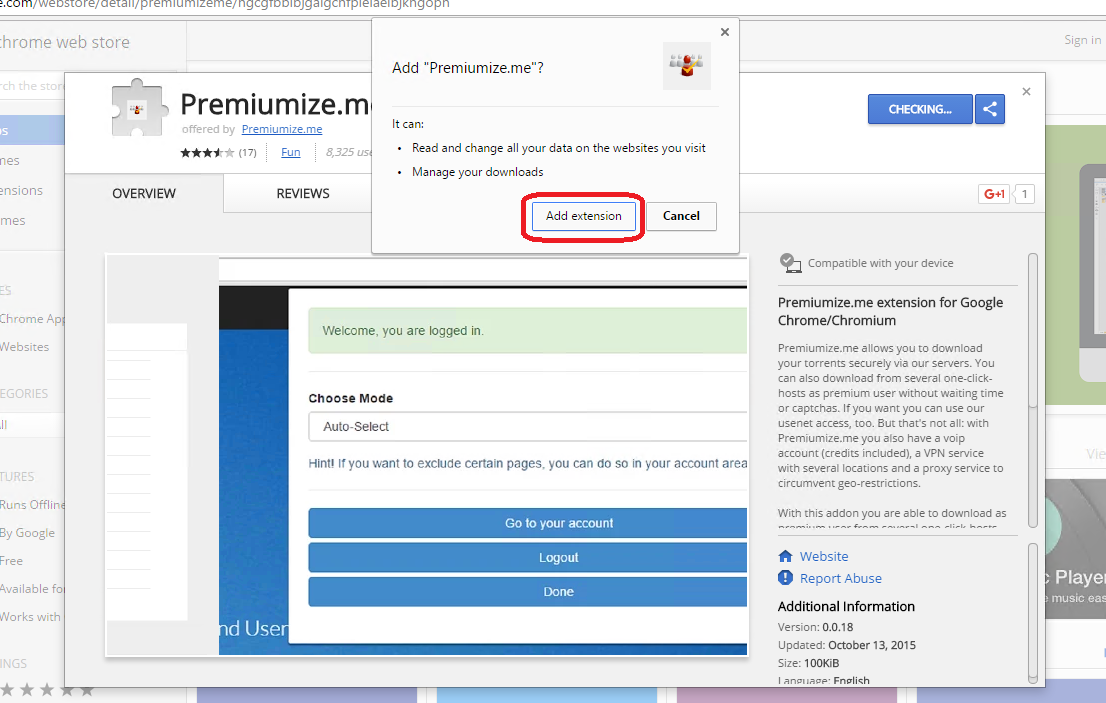Select Extensions in the store sidebar

21,190
